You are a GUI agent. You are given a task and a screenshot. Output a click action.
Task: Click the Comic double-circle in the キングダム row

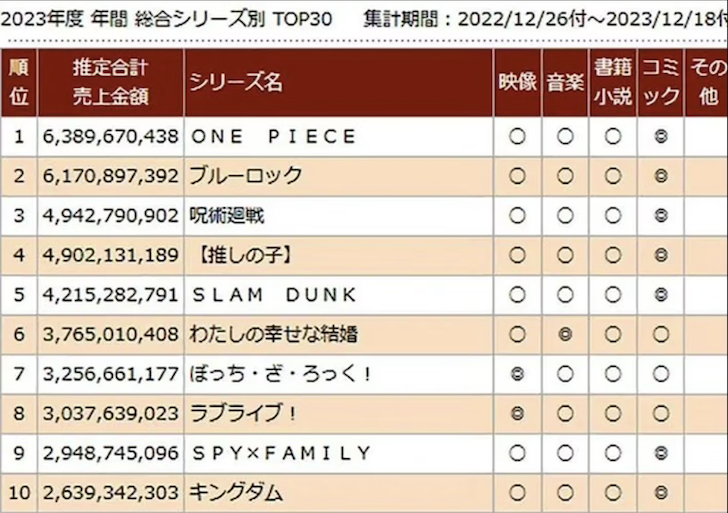pyautogui.click(x=661, y=493)
